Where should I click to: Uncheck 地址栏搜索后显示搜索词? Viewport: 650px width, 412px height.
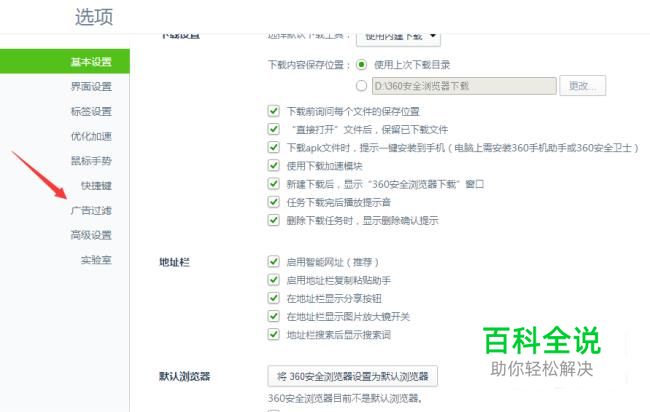coord(274,334)
